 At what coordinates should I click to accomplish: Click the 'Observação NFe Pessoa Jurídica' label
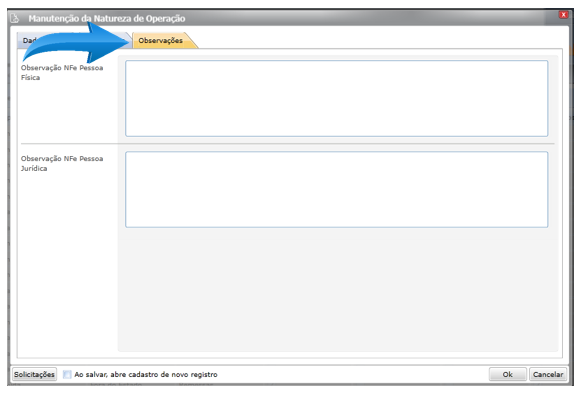click(62, 163)
